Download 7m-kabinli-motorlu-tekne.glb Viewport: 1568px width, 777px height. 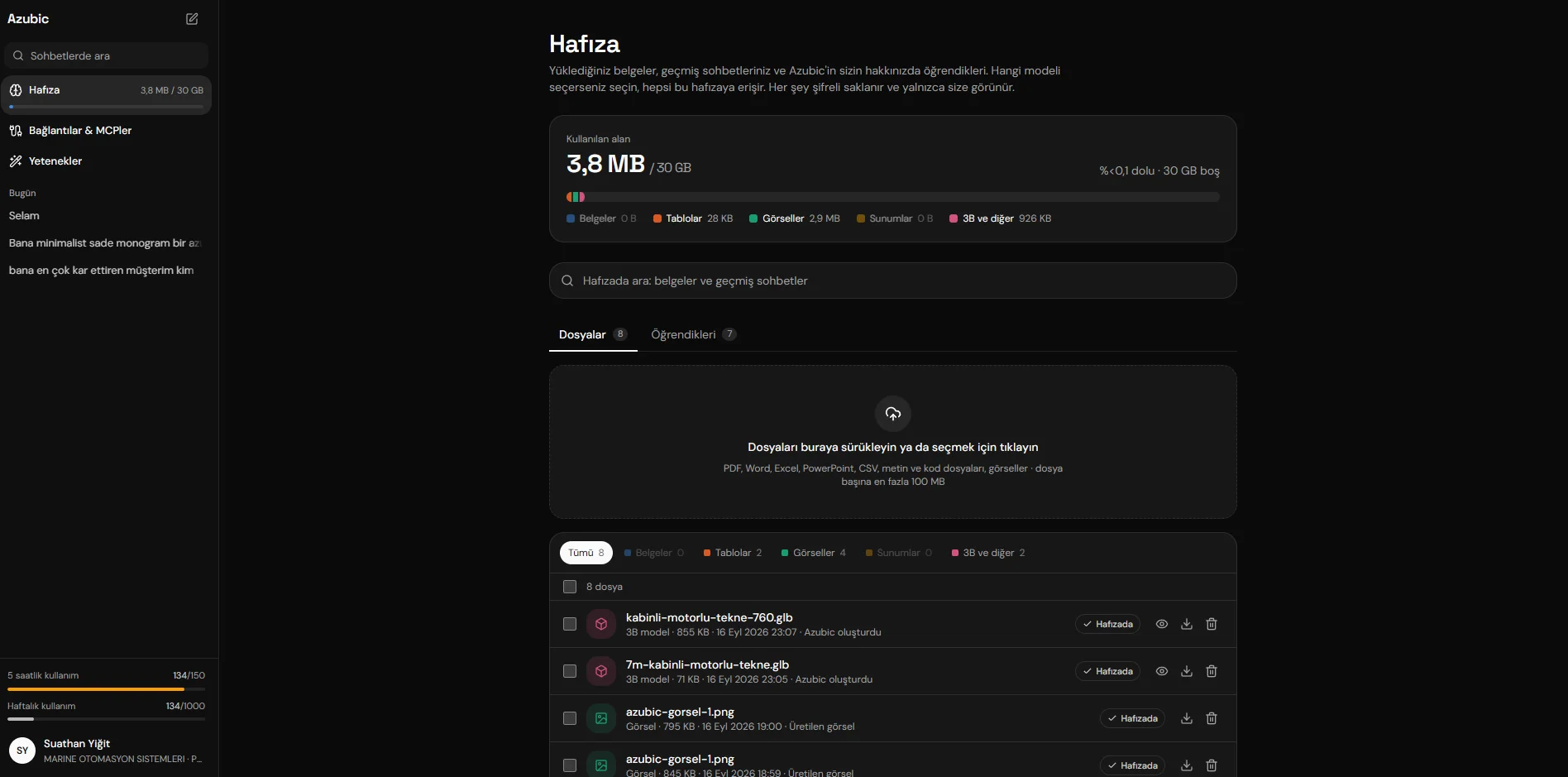[x=1187, y=671]
